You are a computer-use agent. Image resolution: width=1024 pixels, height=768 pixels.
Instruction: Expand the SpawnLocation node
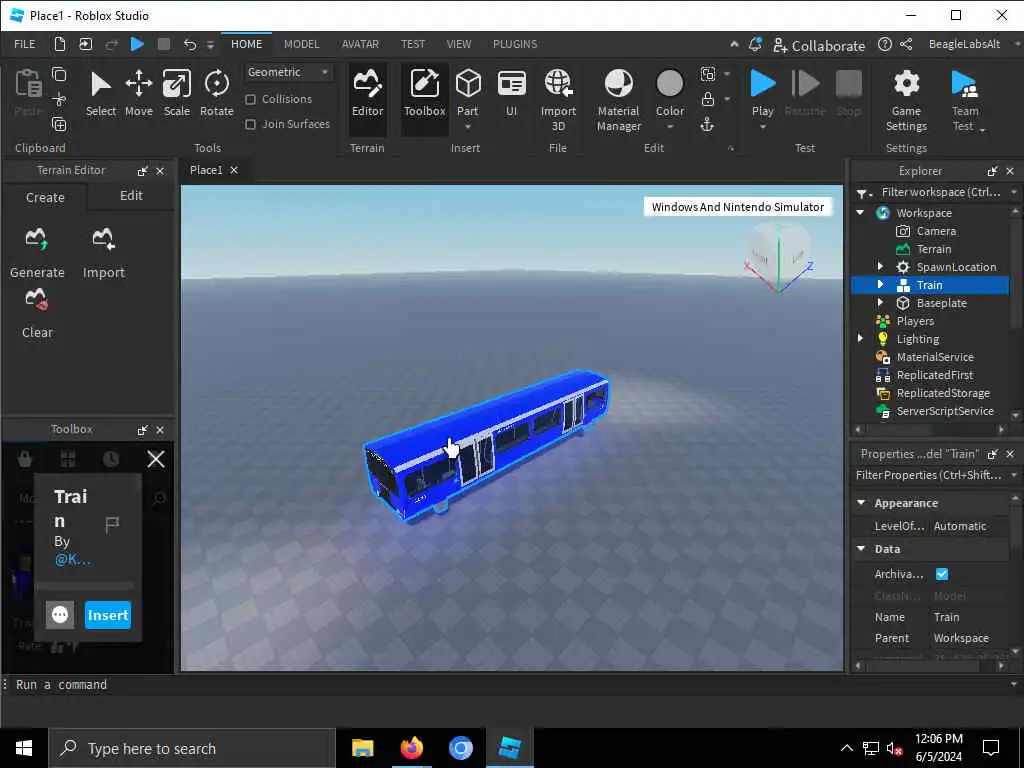(x=880, y=266)
